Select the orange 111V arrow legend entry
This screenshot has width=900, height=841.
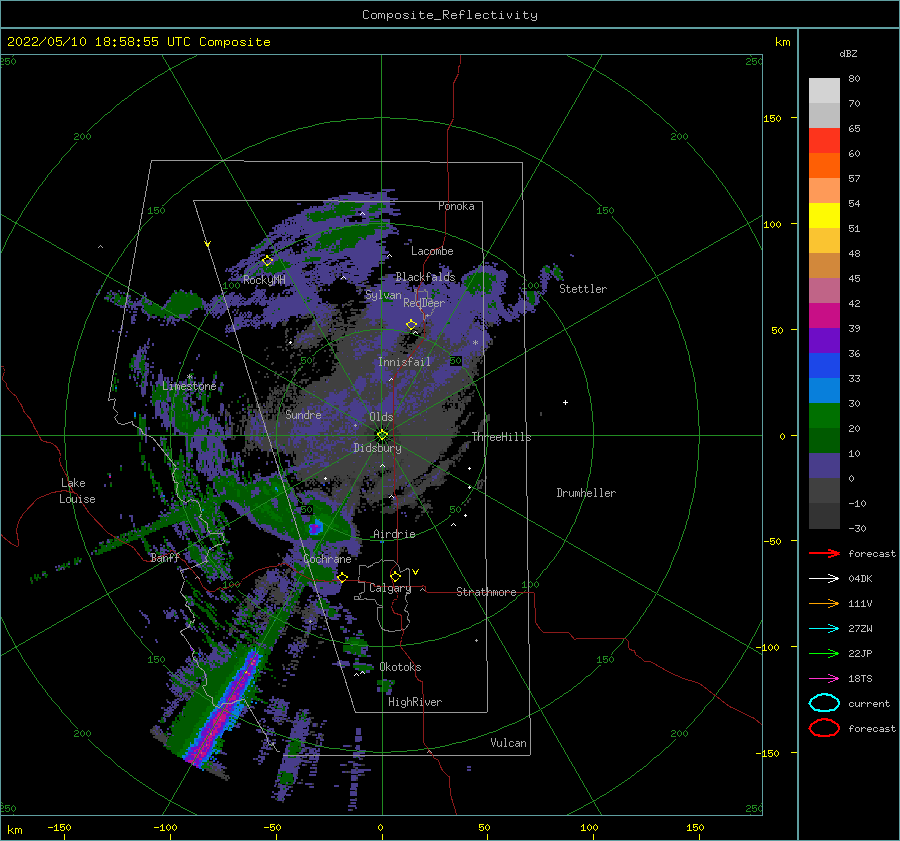click(x=824, y=603)
